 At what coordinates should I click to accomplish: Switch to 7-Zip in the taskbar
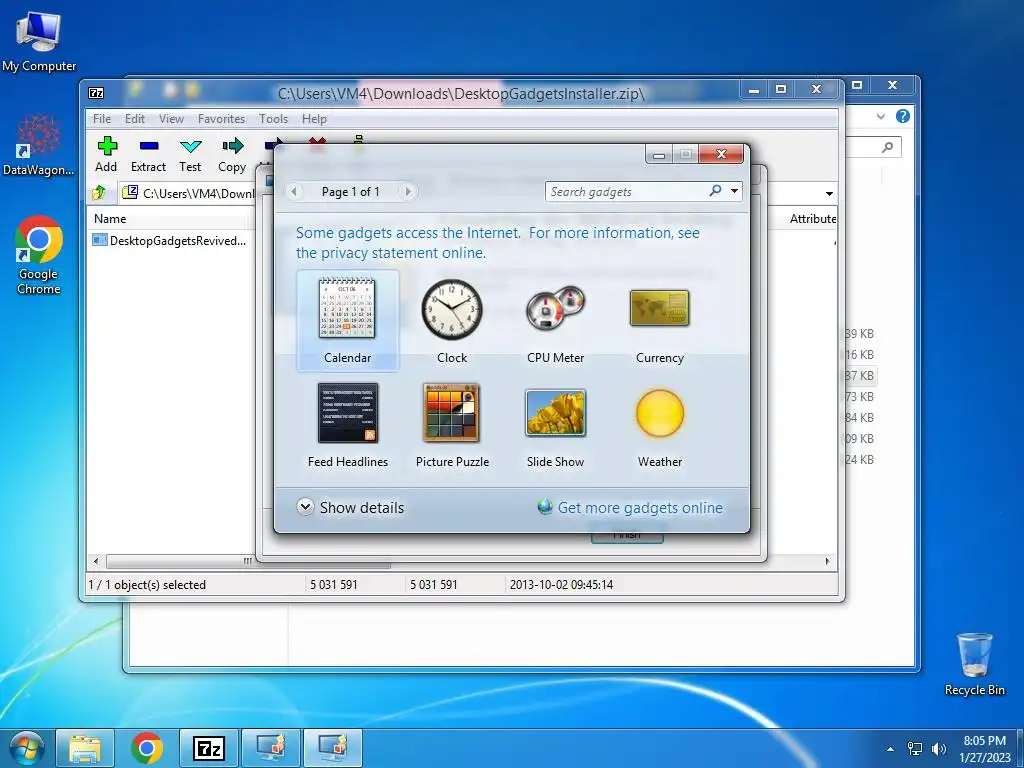(x=209, y=748)
